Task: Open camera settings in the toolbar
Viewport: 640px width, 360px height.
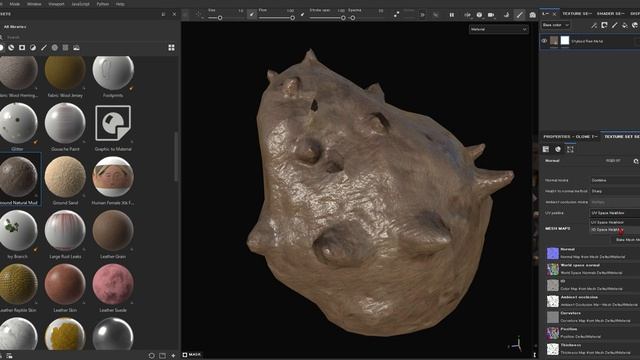Action: pyautogui.click(x=491, y=15)
